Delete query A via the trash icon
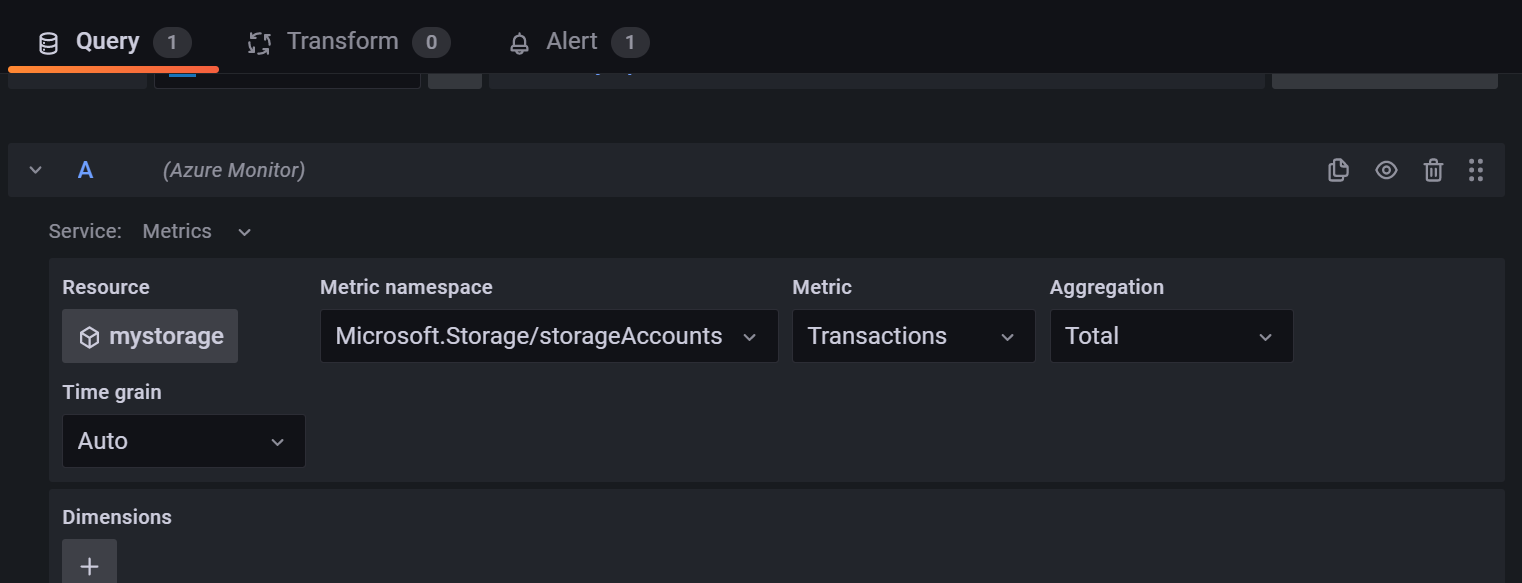The image size is (1522, 583). pos(1433,170)
